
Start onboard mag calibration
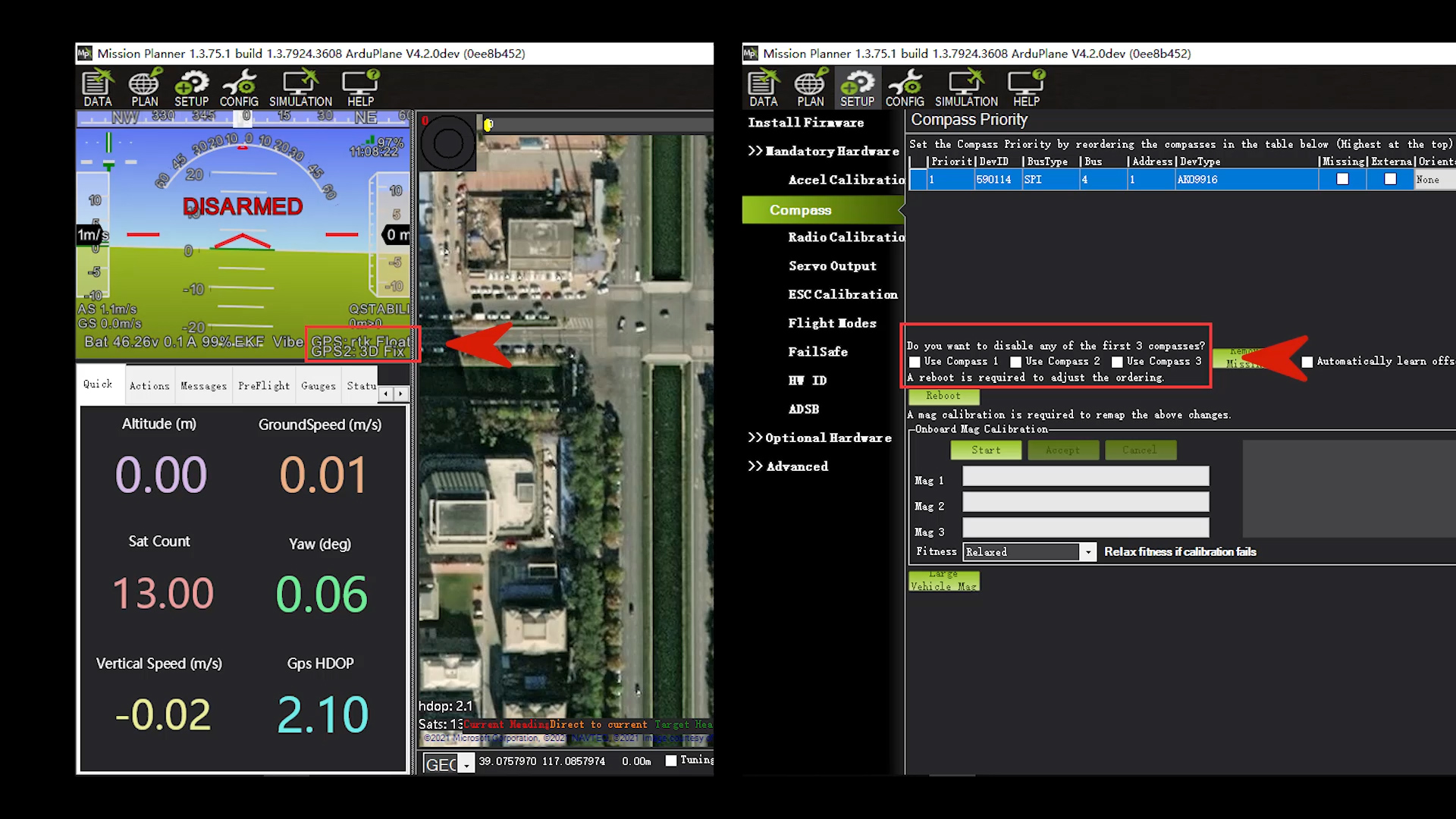986,450
